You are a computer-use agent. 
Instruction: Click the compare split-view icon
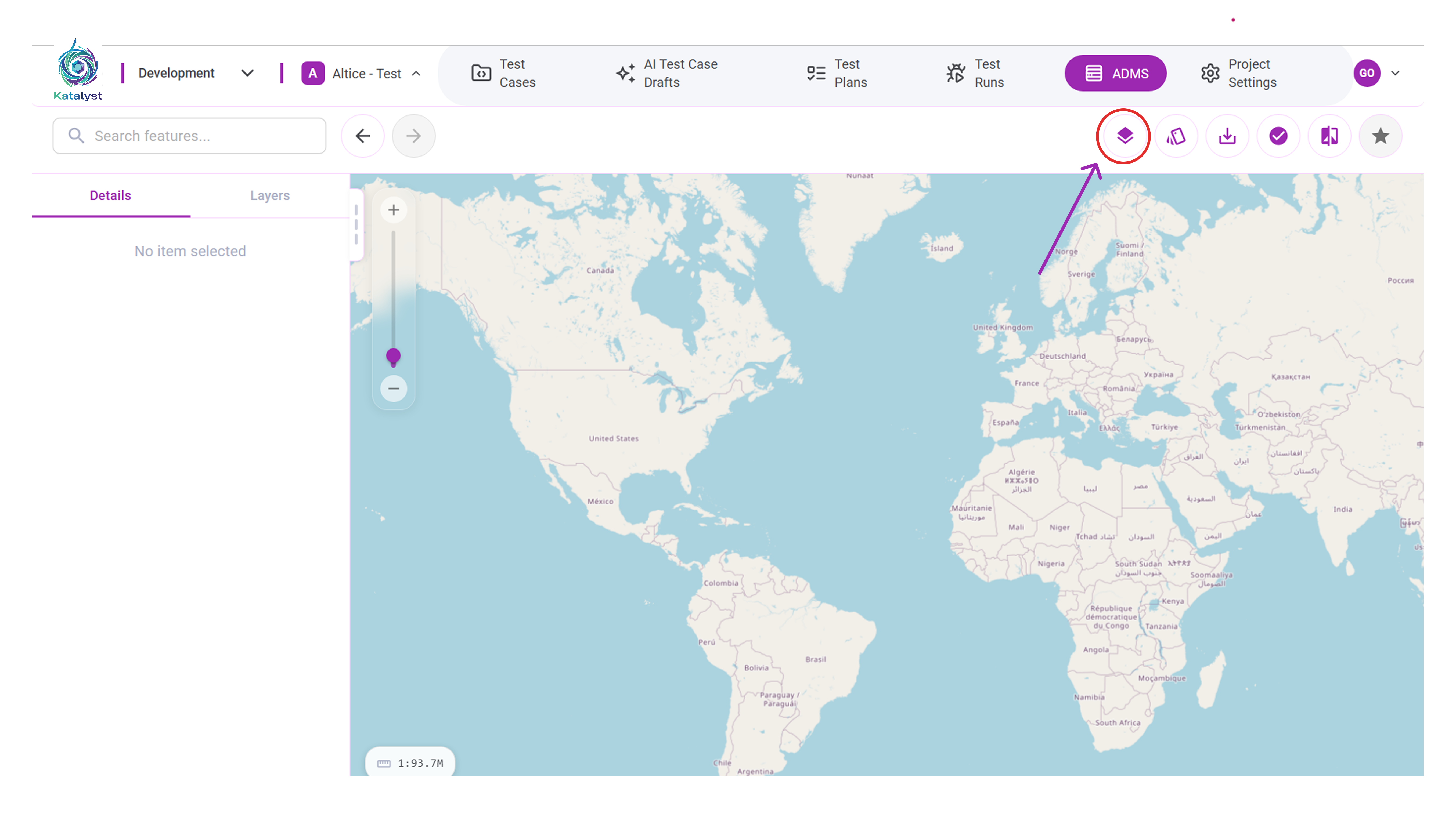click(1329, 136)
